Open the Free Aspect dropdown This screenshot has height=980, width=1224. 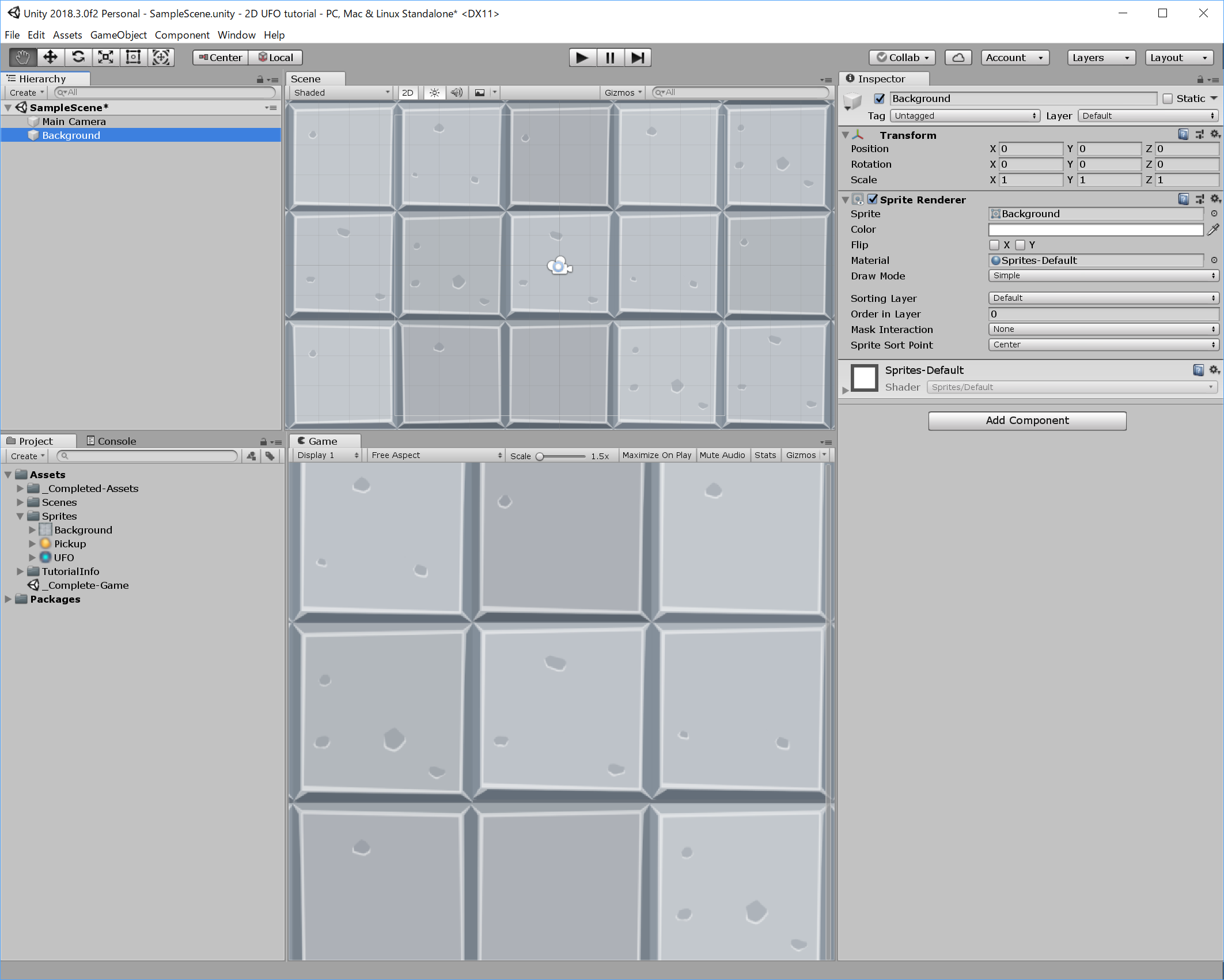[436, 455]
